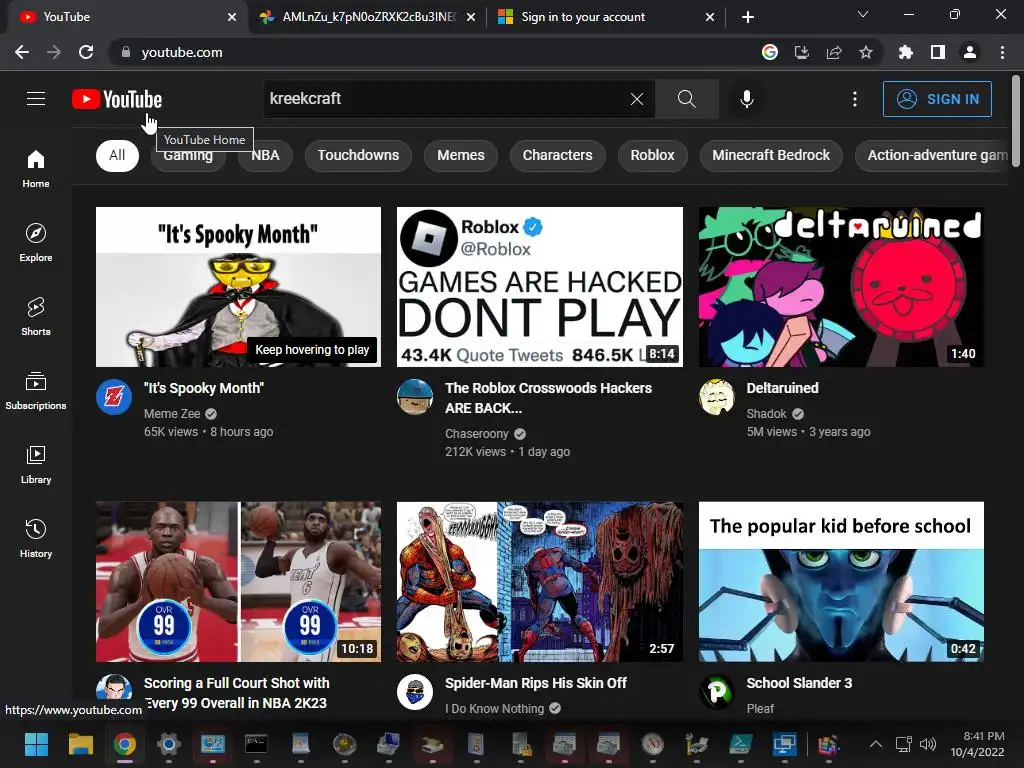Open the taskbar clock and date

tap(977, 744)
